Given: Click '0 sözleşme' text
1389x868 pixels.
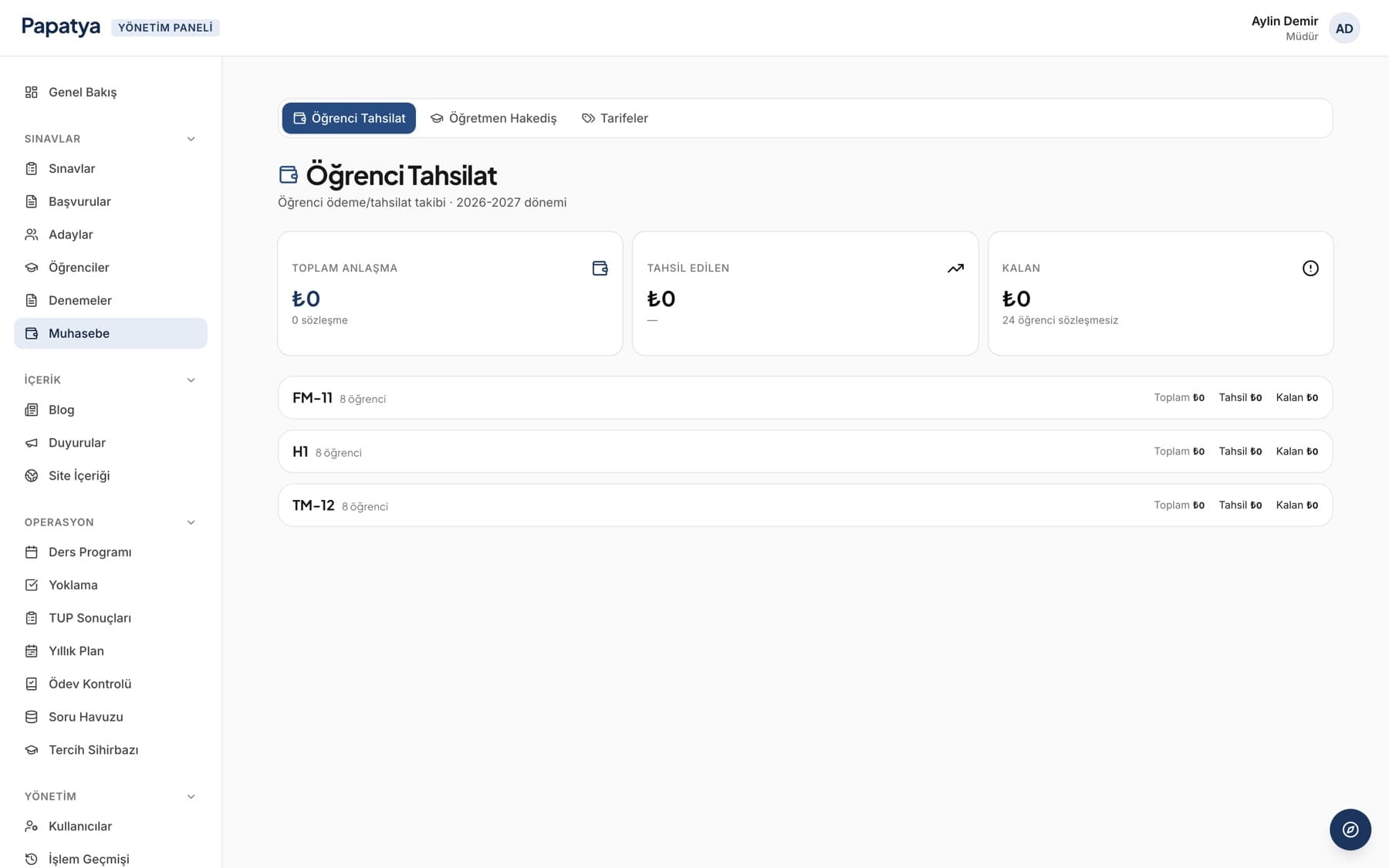Looking at the screenshot, I should point(319,320).
